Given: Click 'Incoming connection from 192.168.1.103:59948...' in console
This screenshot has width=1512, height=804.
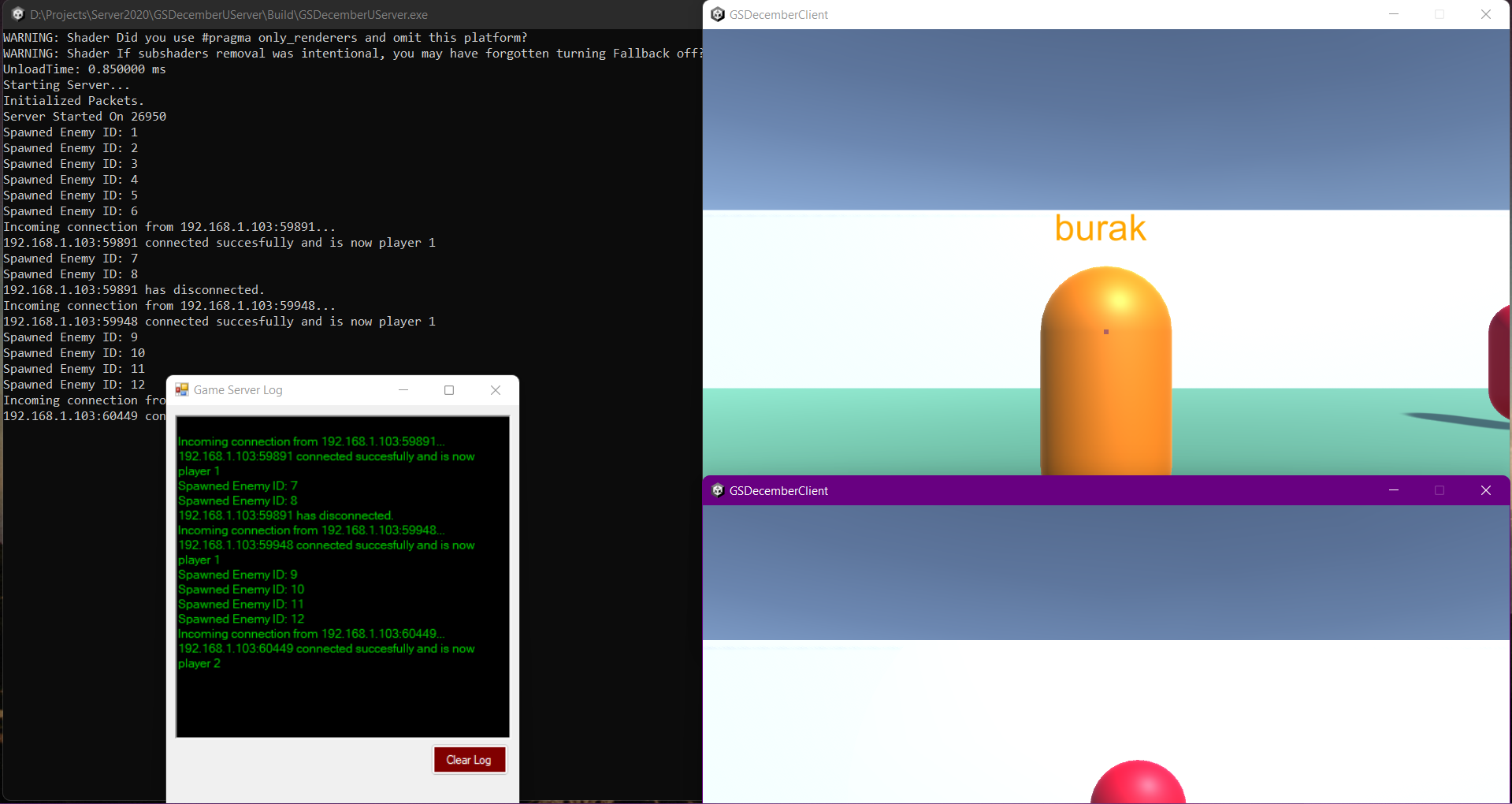Looking at the screenshot, I should click(169, 306).
